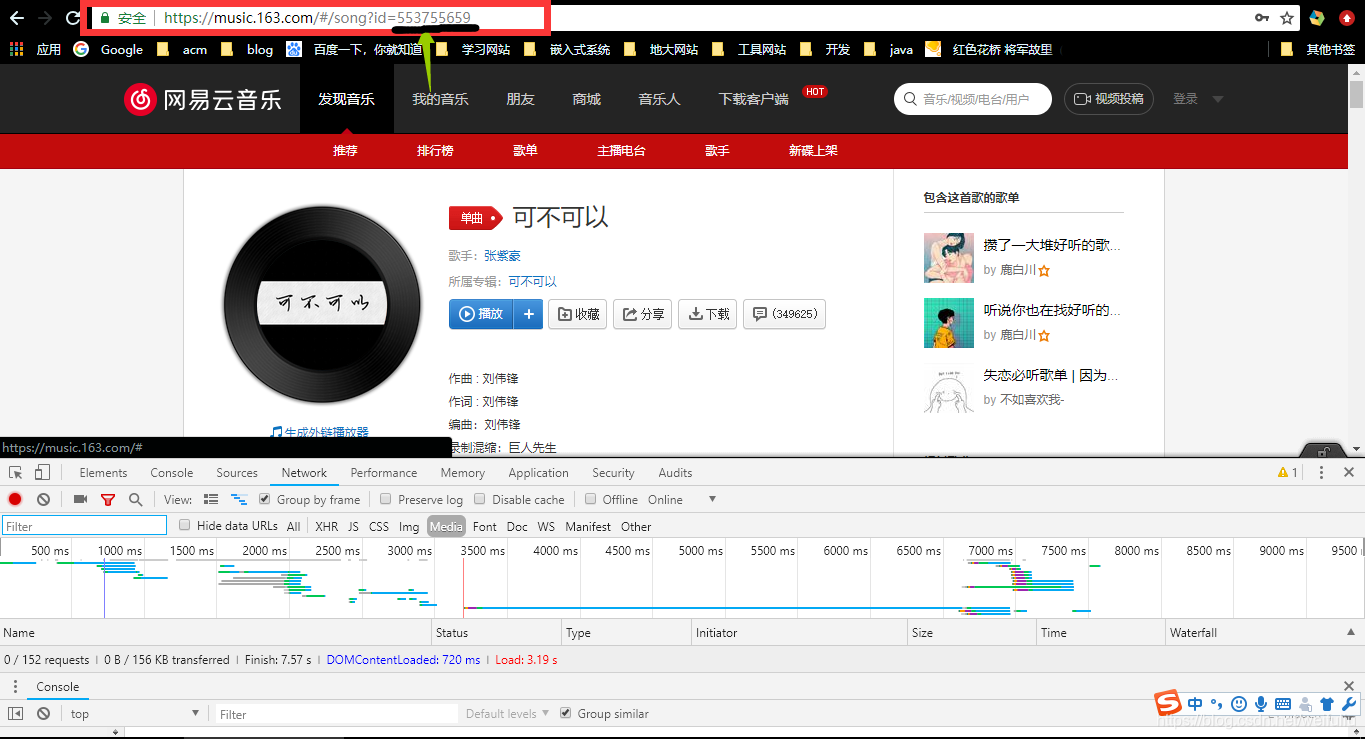
Task: Open the 下载客户端 navigation link
Action: coord(753,99)
